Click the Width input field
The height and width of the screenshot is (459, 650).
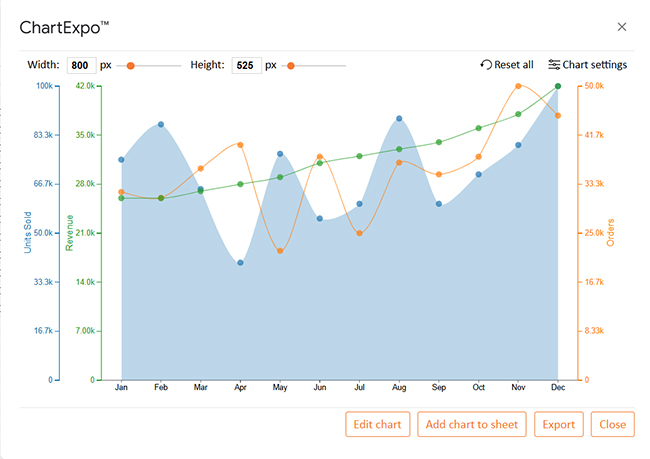(x=80, y=65)
